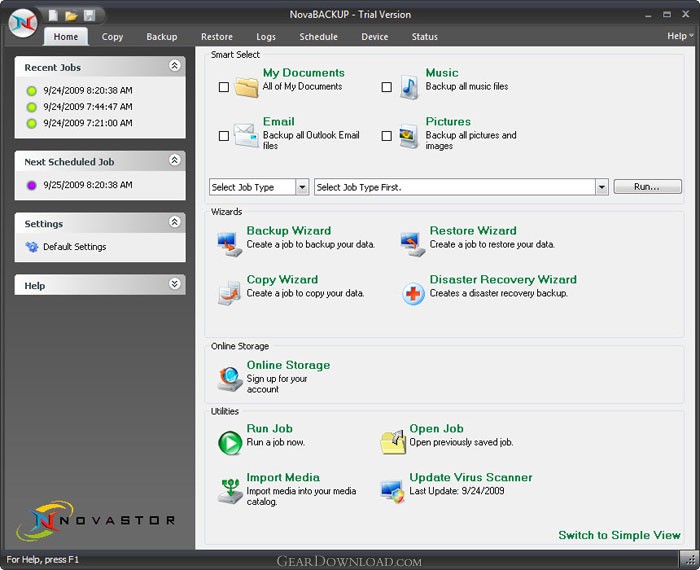Click the Disaster Recovery red cross icon

tap(413, 294)
